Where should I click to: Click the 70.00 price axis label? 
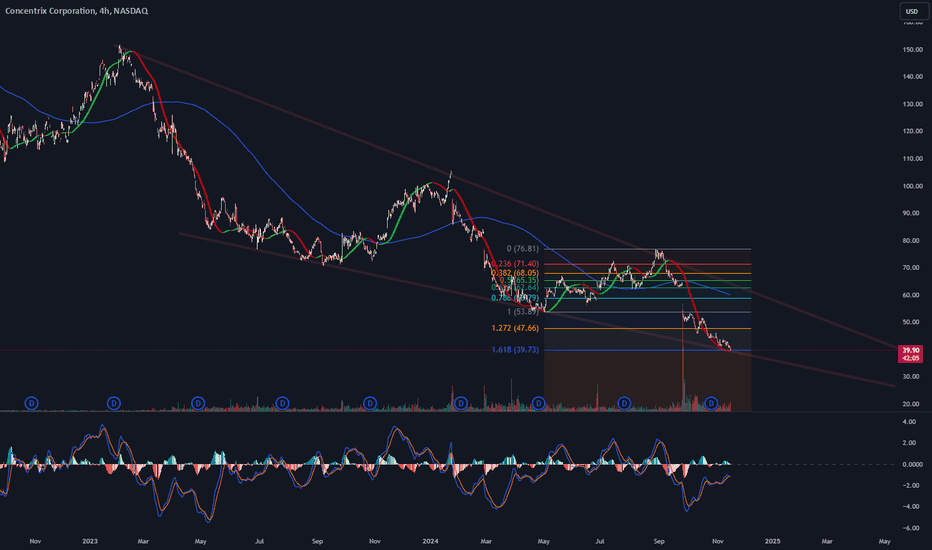(x=912, y=268)
